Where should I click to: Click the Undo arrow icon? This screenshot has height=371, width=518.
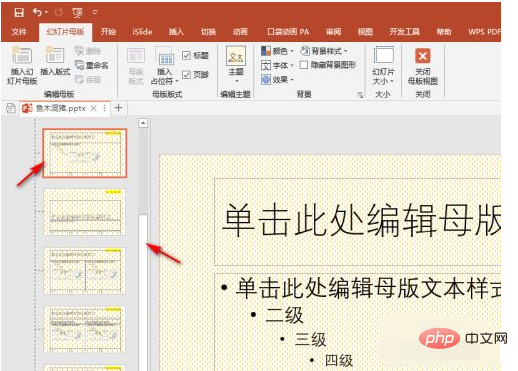click(37, 12)
